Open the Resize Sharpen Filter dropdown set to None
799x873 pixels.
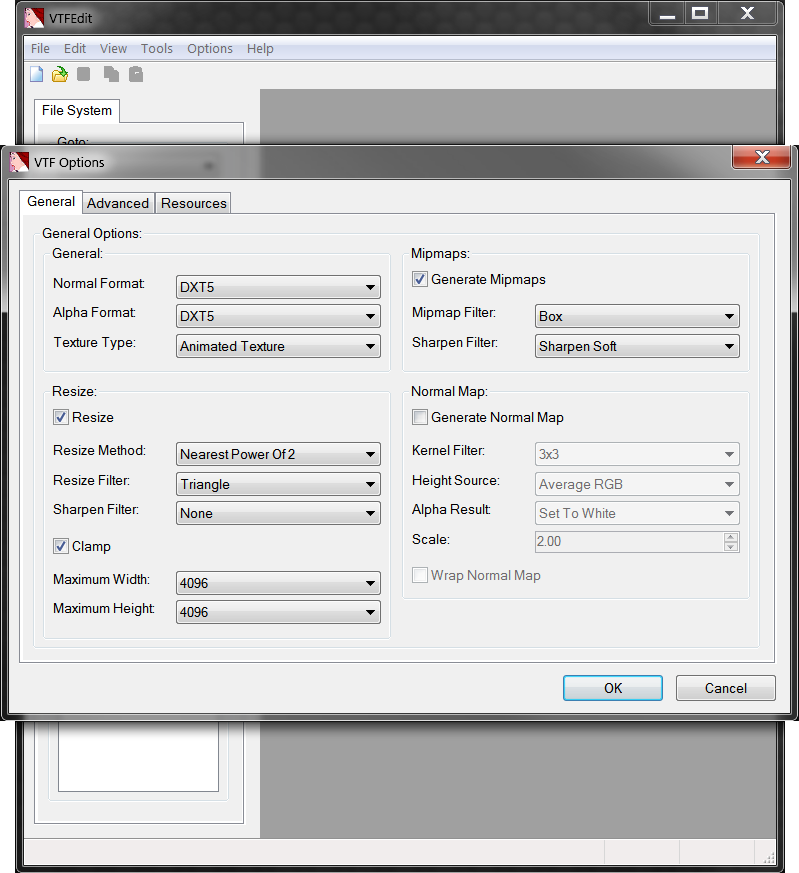tap(278, 513)
